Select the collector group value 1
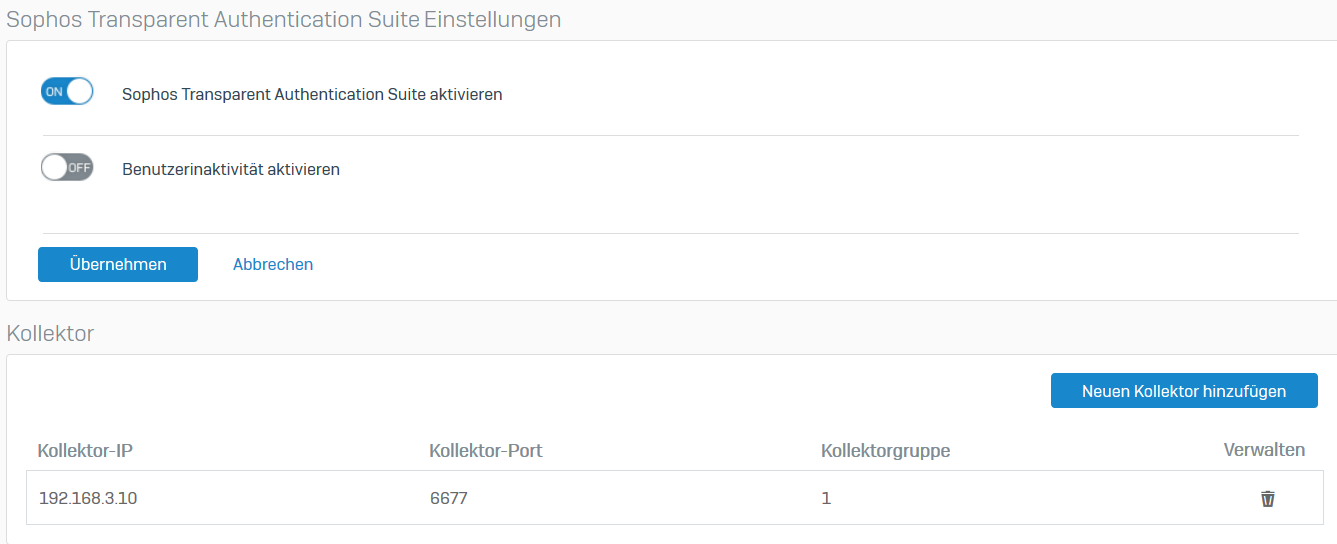1337x544 pixels. click(x=826, y=498)
